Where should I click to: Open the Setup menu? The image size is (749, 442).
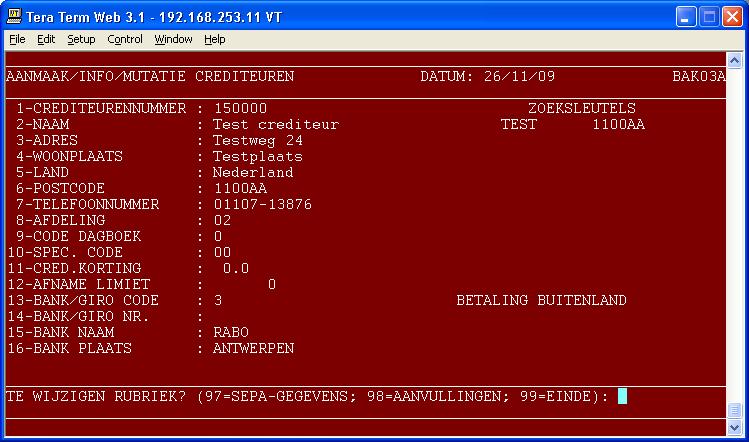[81, 39]
